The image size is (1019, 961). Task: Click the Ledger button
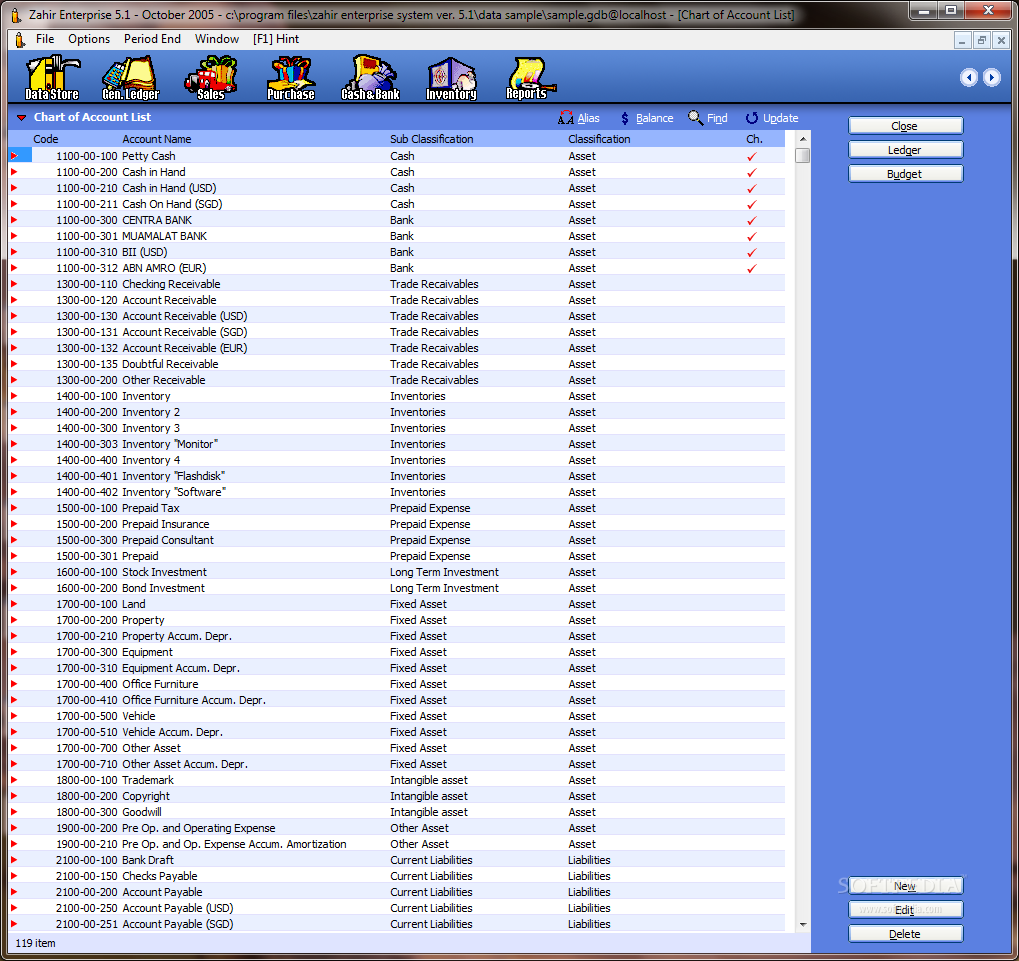tap(905, 149)
